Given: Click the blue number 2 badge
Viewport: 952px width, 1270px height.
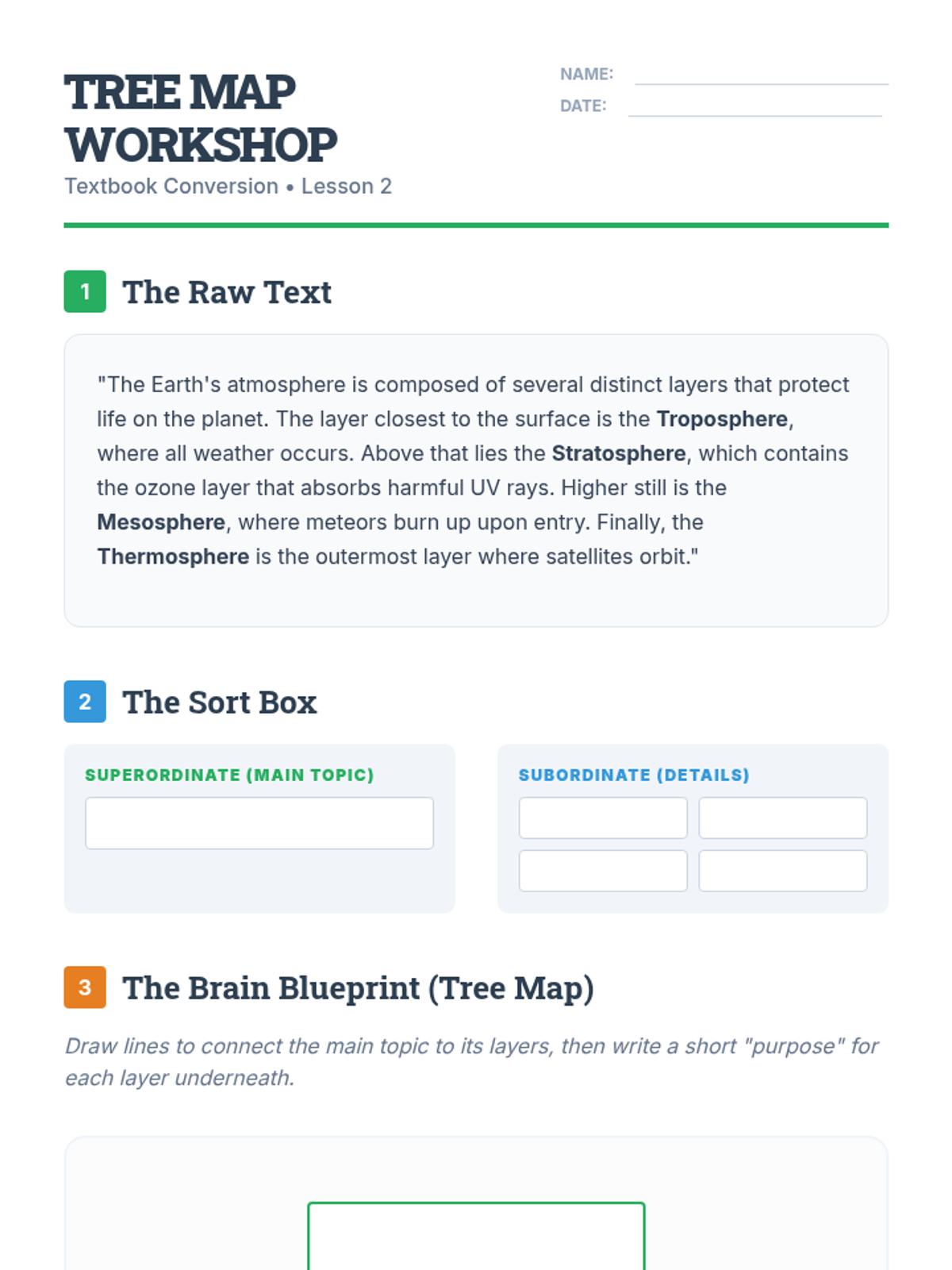Looking at the screenshot, I should pyautogui.click(x=85, y=702).
